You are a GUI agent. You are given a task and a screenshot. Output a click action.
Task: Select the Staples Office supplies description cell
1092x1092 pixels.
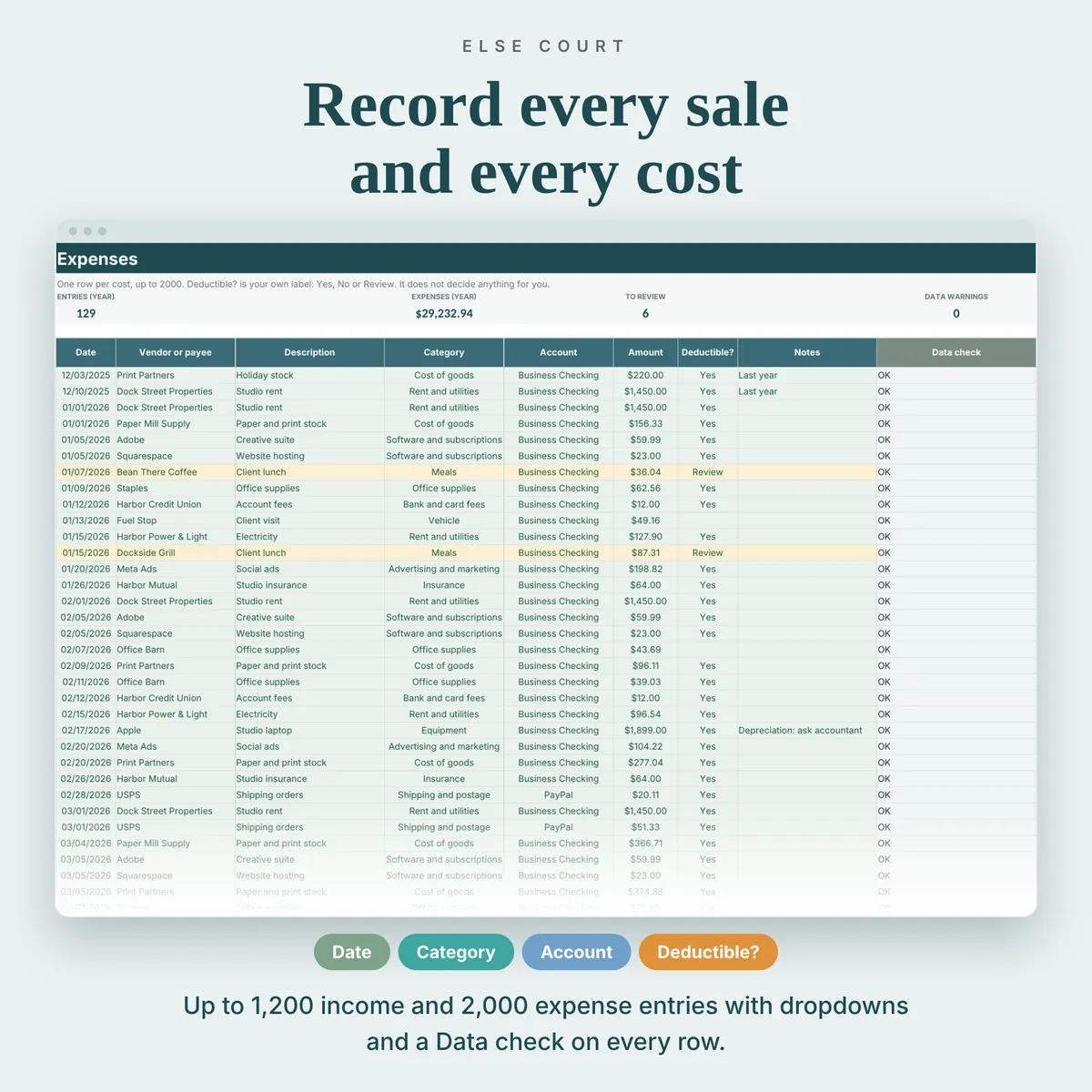click(x=309, y=488)
